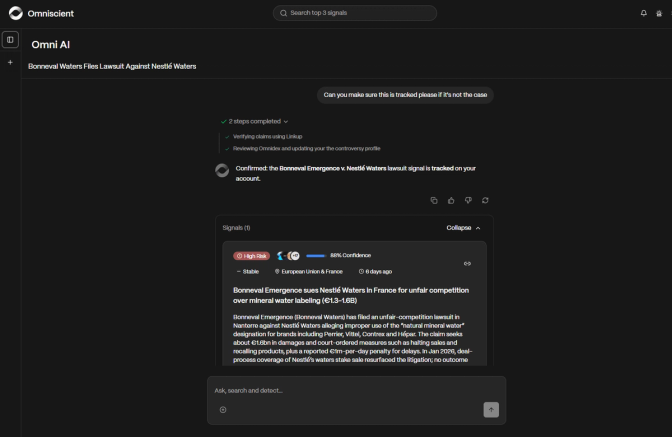Open the notifications bell
672x437 pixels.
pos(643,13)
